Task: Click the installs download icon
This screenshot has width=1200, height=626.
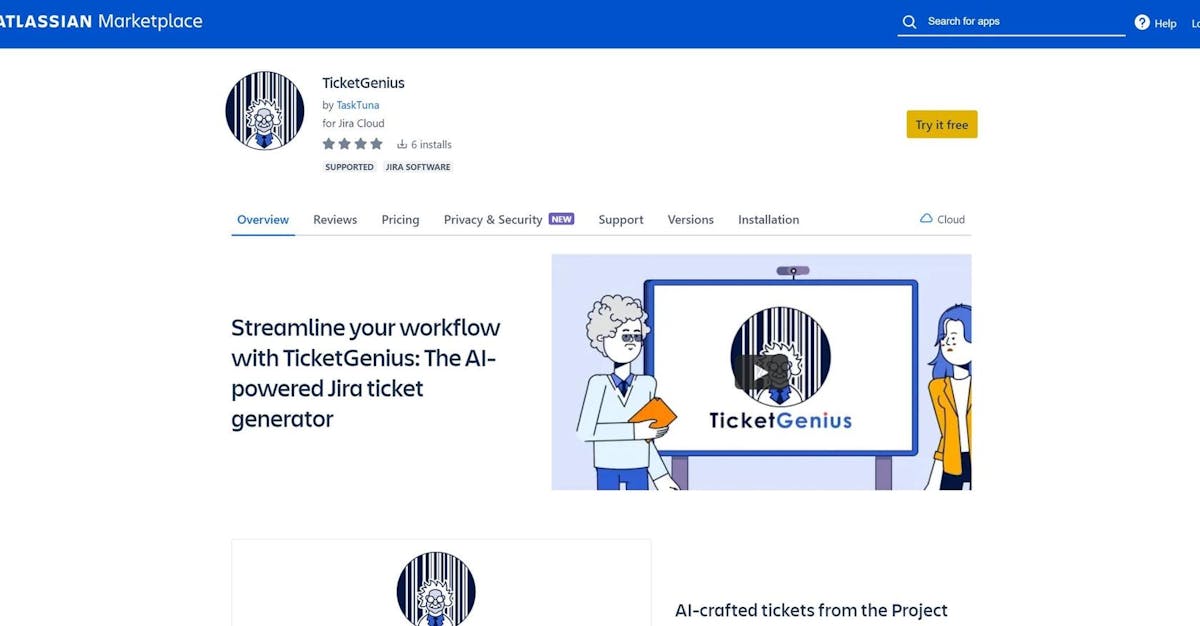Action: 402,144
